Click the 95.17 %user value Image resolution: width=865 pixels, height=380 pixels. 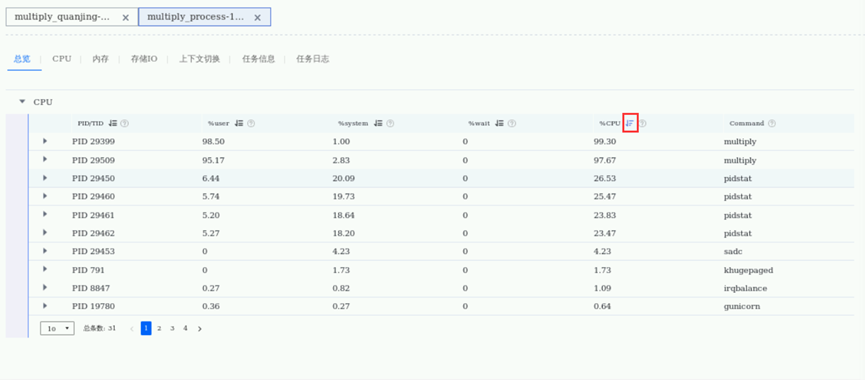click(x=213, y=160)
